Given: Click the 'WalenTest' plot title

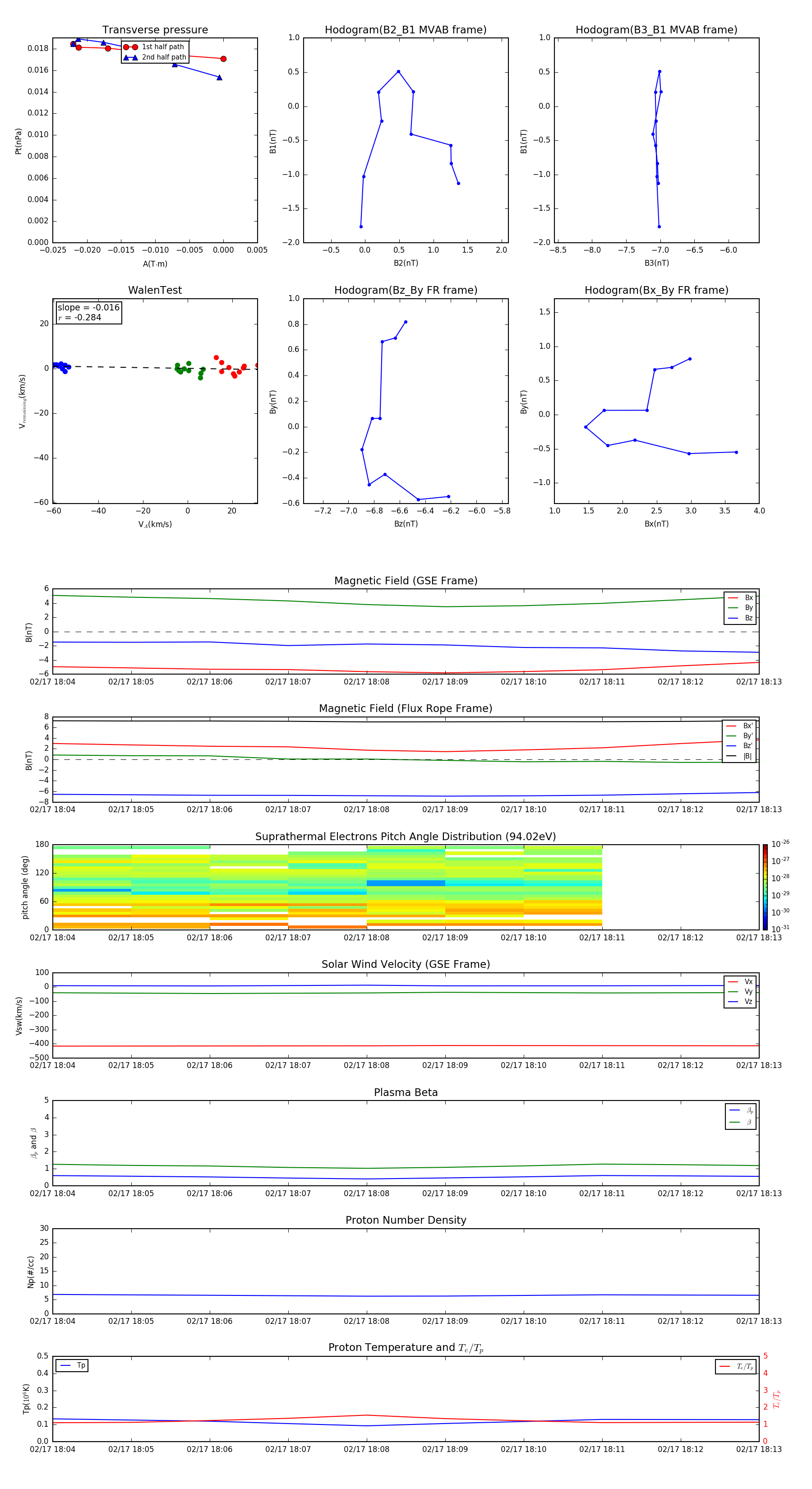Looking at the screenshot, I should coord(155,290).
